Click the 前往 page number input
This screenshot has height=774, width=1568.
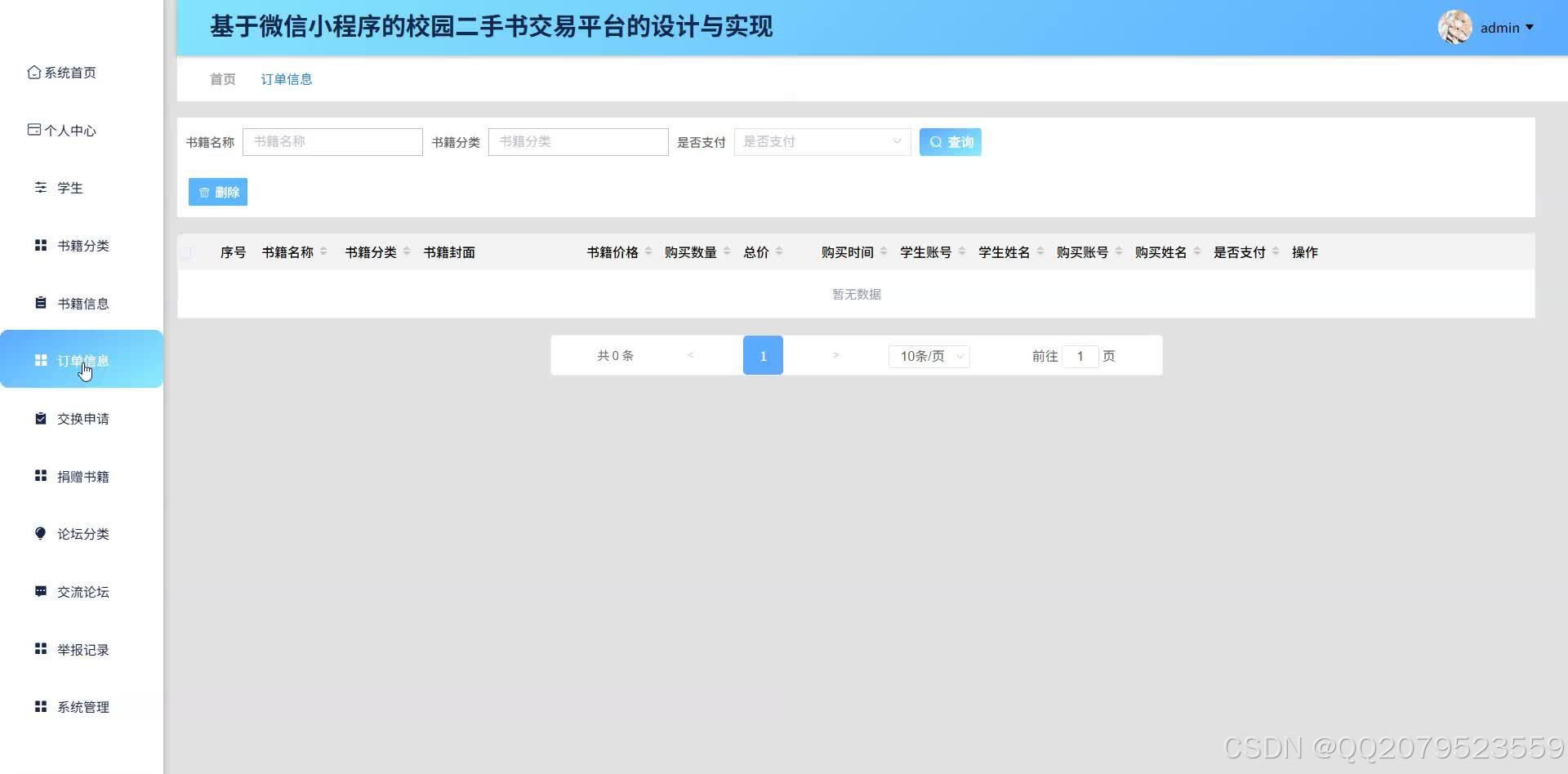coord(1080,356)
